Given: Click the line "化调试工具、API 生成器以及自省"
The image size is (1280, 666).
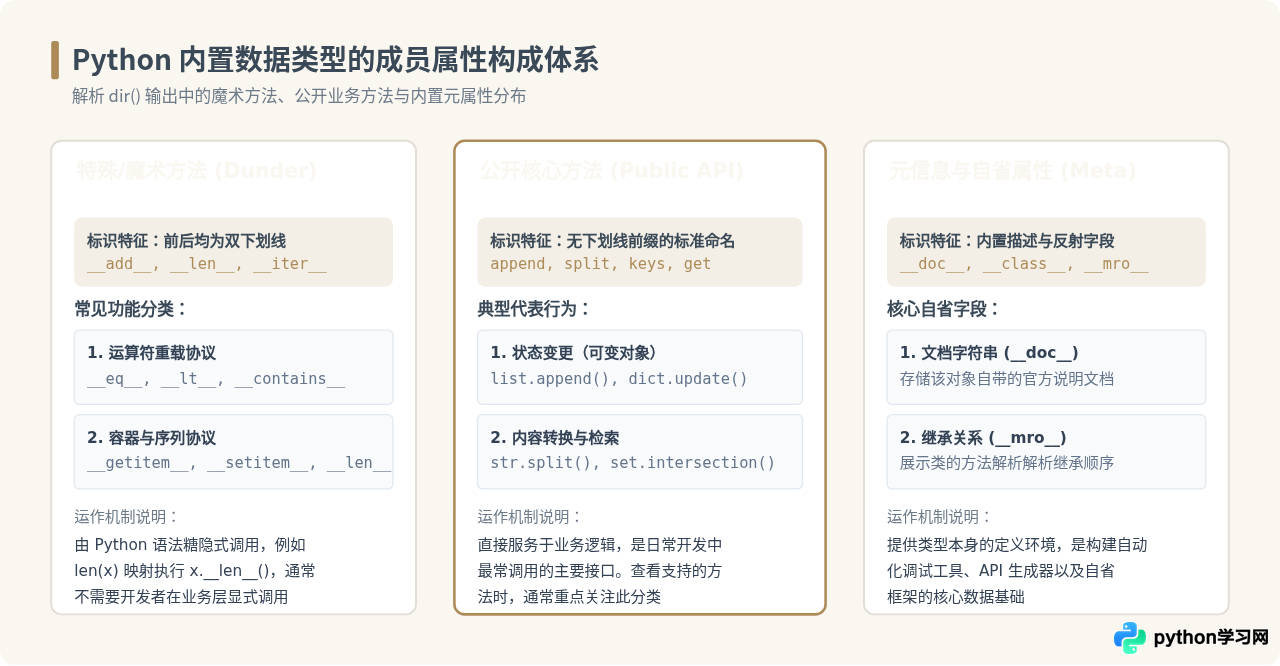Looking at the screenshot, I should 1001,571.
